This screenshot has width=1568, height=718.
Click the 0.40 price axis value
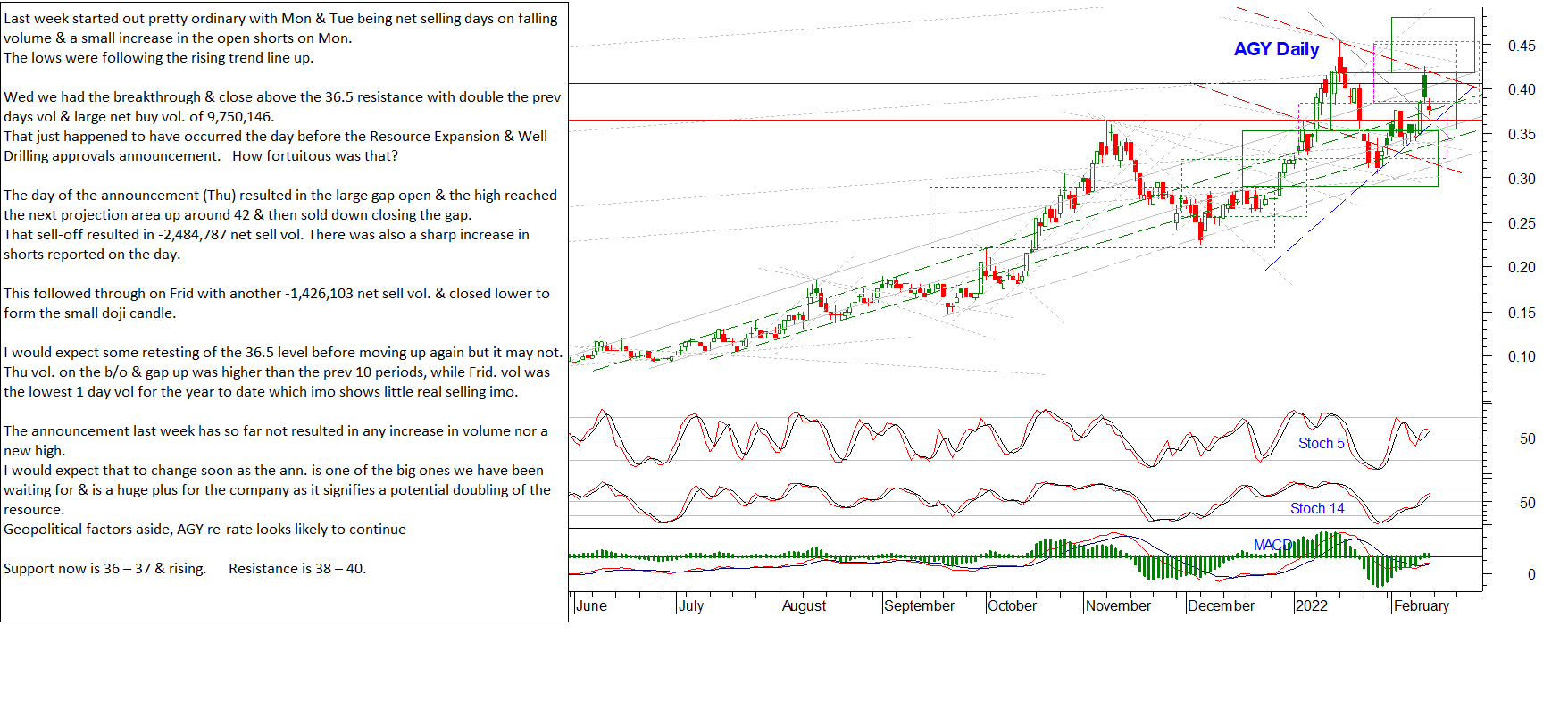1522,89
